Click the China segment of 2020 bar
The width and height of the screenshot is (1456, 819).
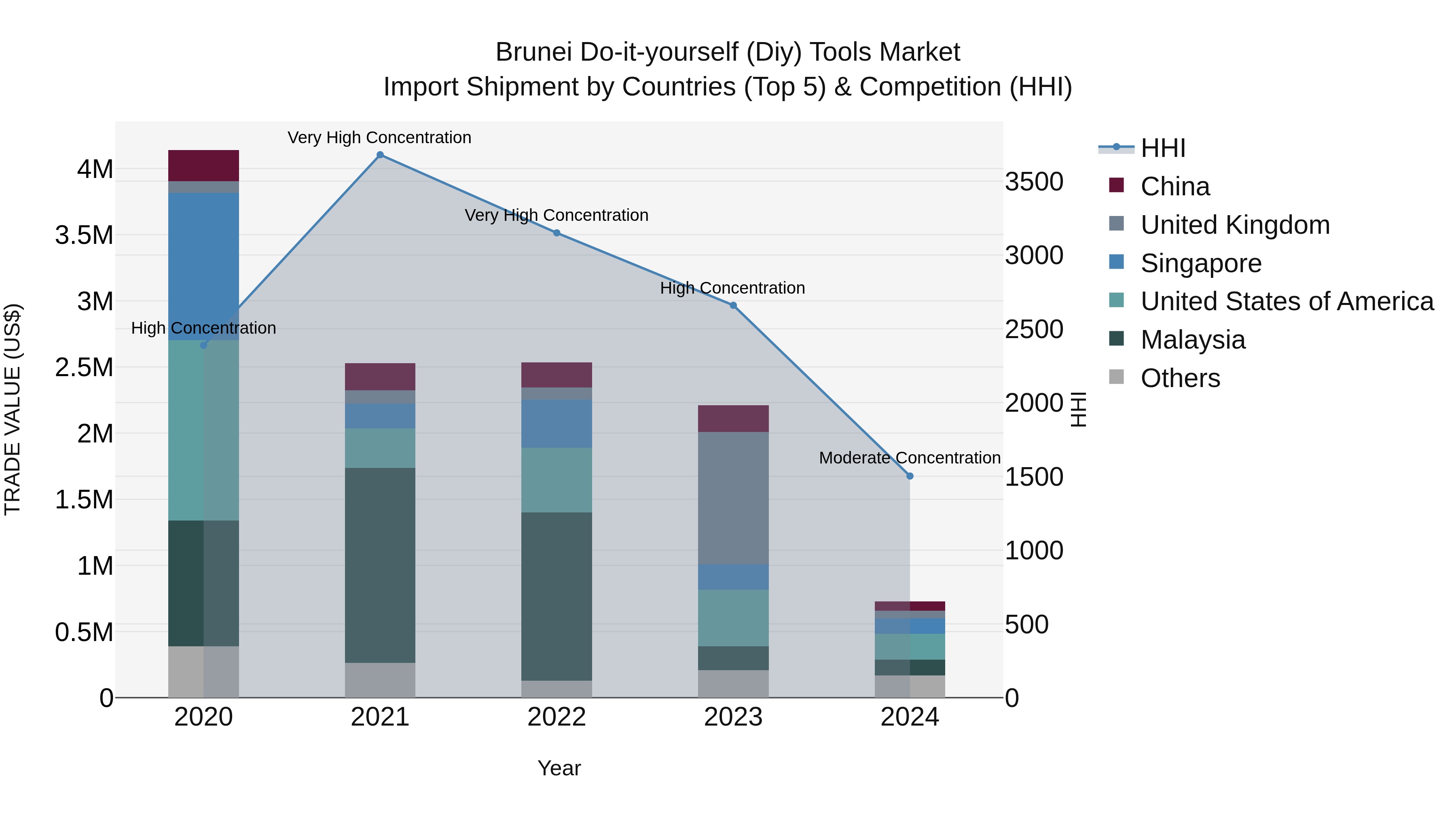pyautogui.click(x=203, y=165)
